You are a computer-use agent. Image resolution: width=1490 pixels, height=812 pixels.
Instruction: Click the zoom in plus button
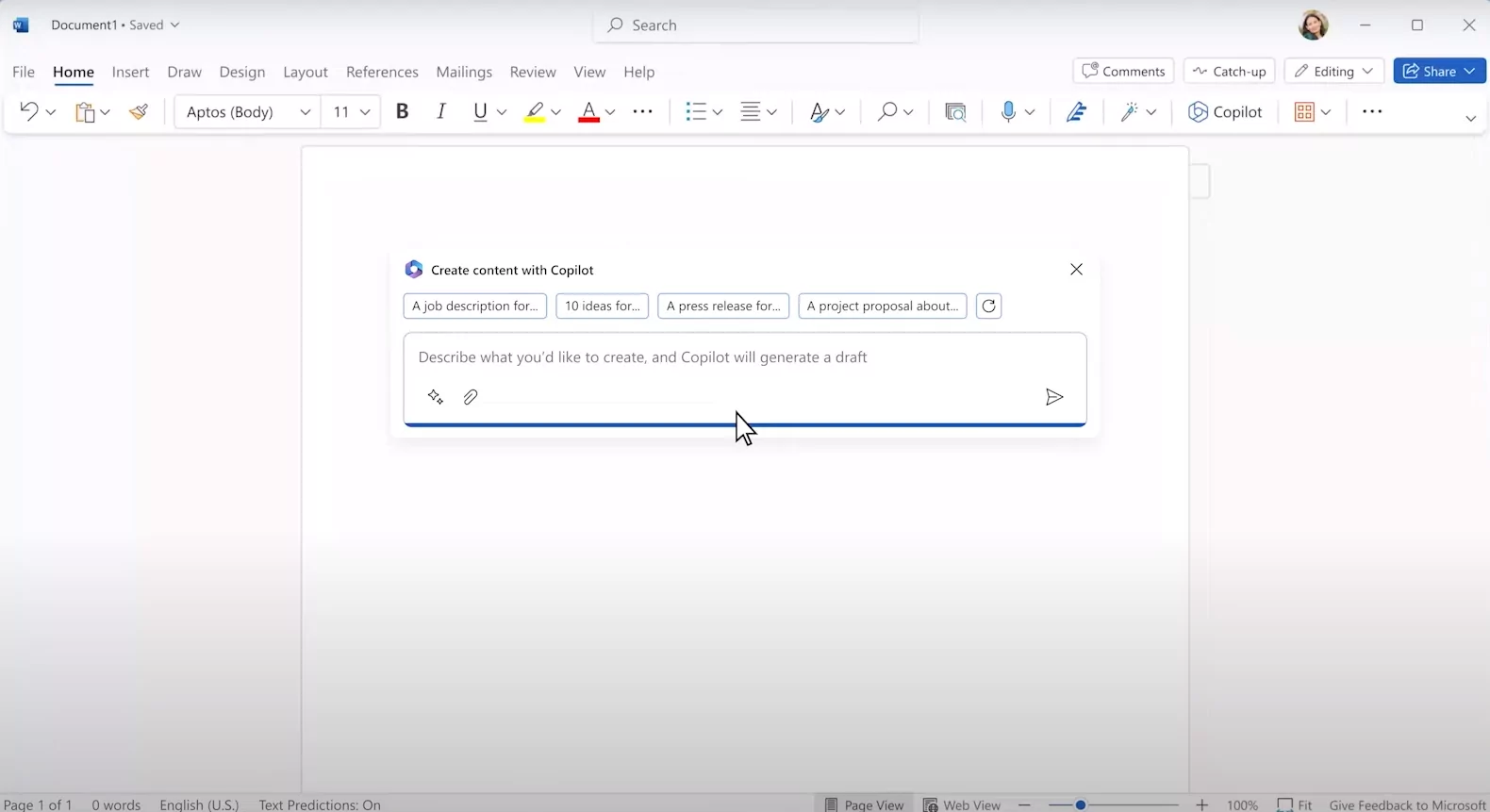click(x=1201, y=804)
